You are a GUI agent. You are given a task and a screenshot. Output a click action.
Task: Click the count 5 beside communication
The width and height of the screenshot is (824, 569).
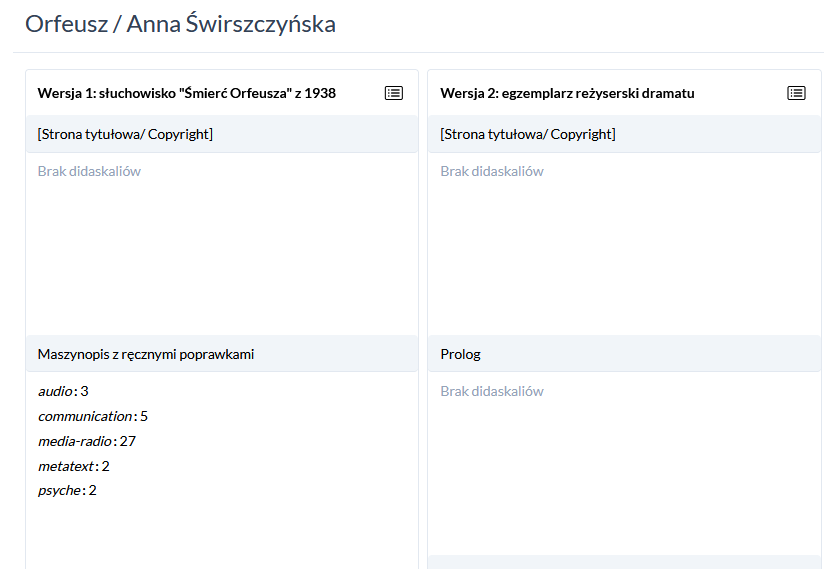[144, 416]
